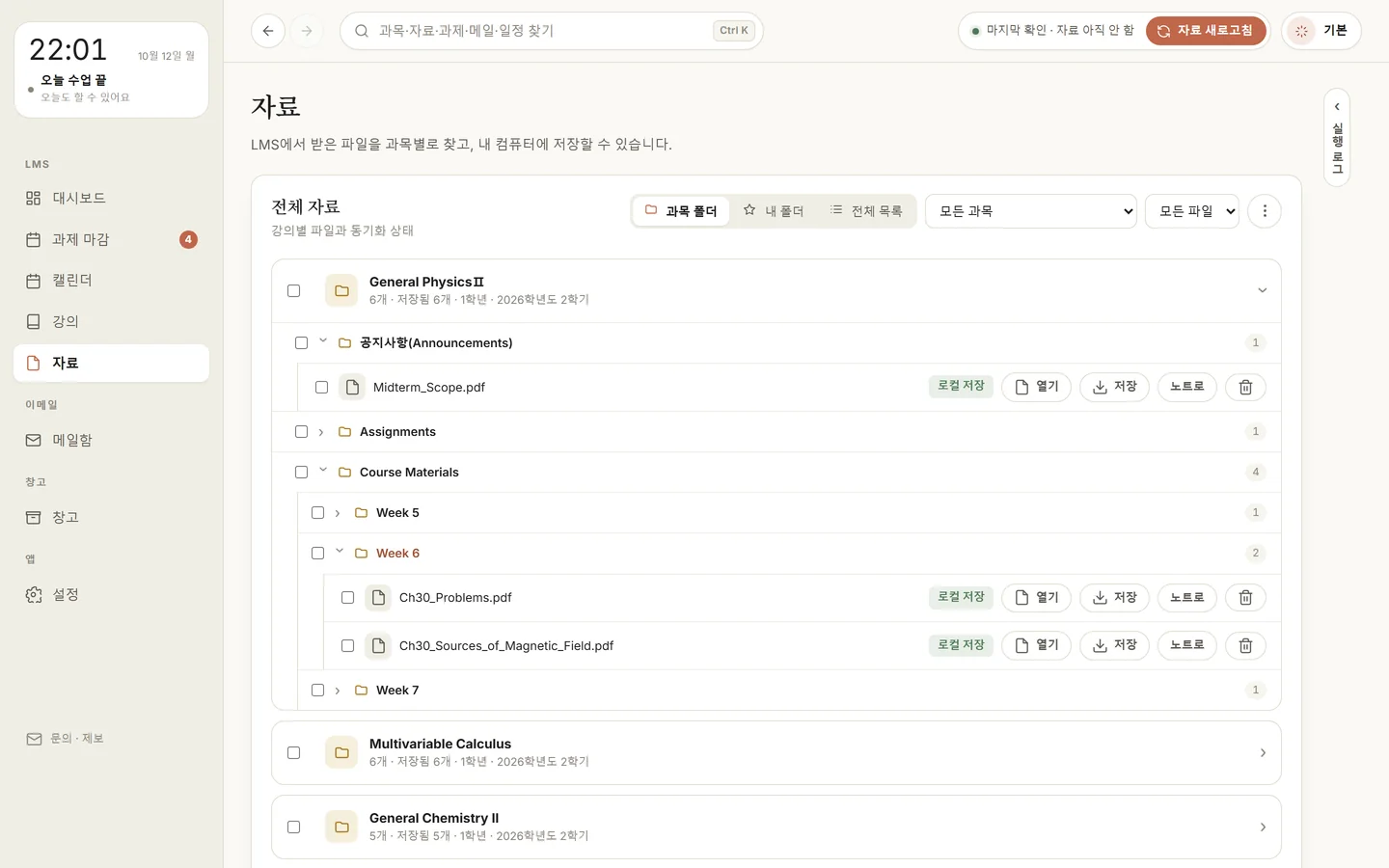Delete Ch30_Problems.pdf with trash icon

1245,598
